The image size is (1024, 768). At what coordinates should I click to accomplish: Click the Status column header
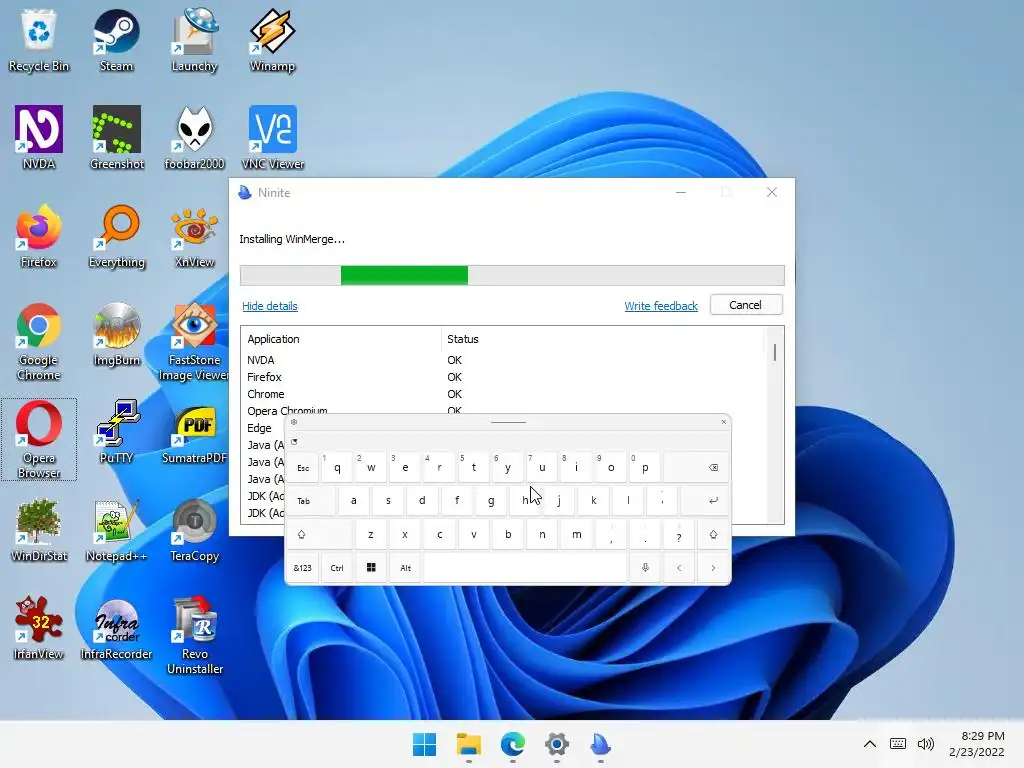pos(602,339)
